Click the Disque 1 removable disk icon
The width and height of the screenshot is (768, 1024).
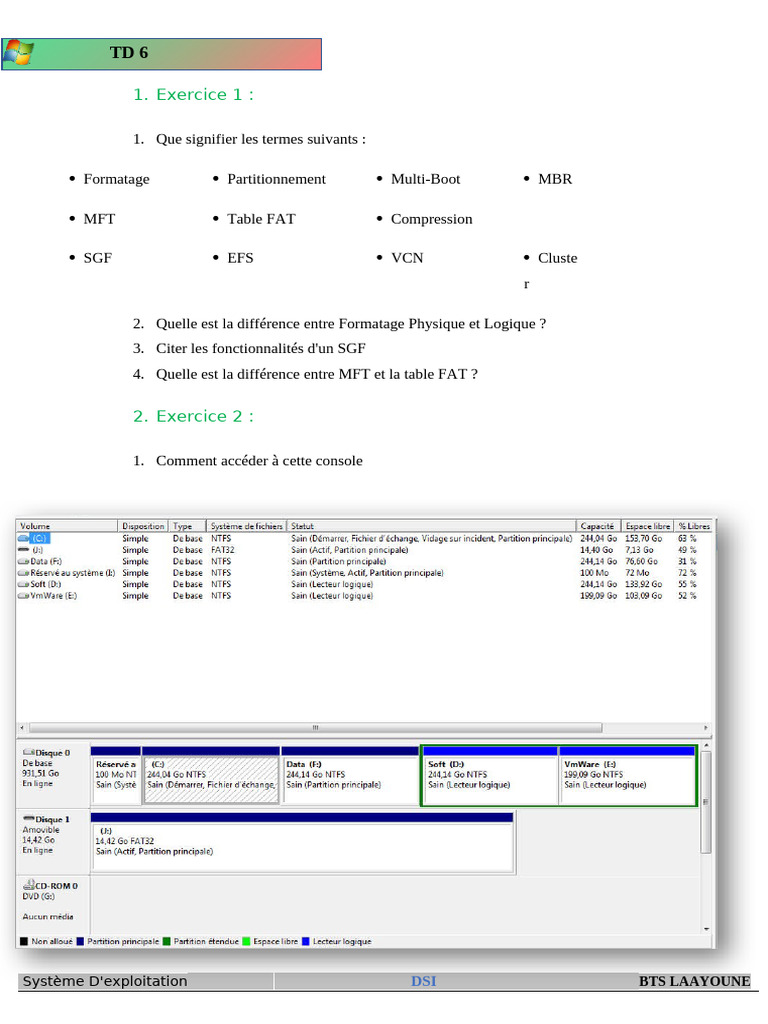[x=29, y=818]
